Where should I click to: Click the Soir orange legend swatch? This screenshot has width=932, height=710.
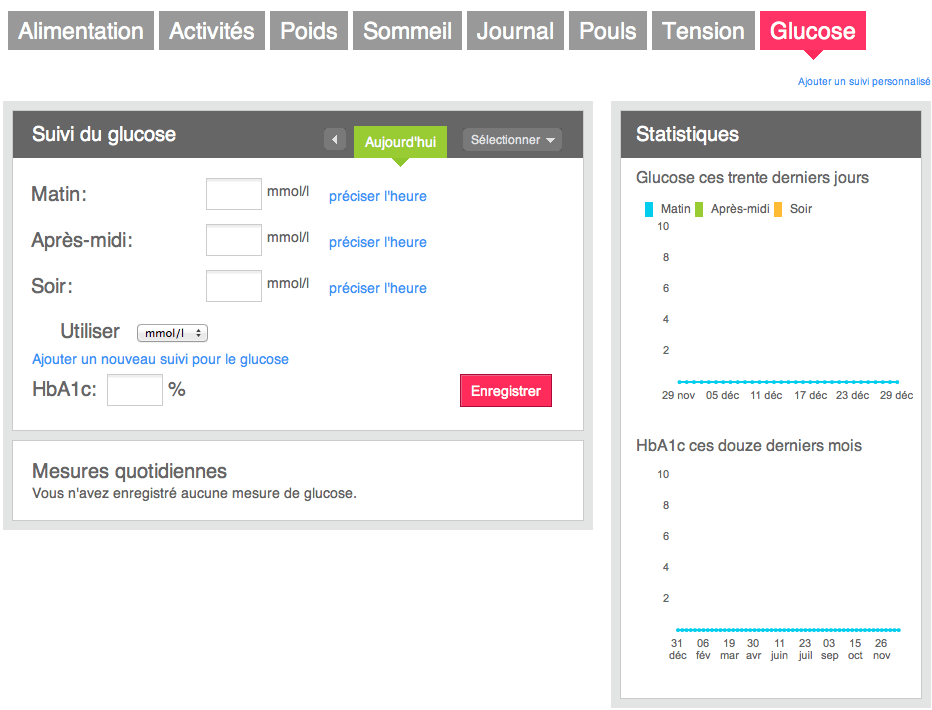pyautogui.click(x=778, y=209)
